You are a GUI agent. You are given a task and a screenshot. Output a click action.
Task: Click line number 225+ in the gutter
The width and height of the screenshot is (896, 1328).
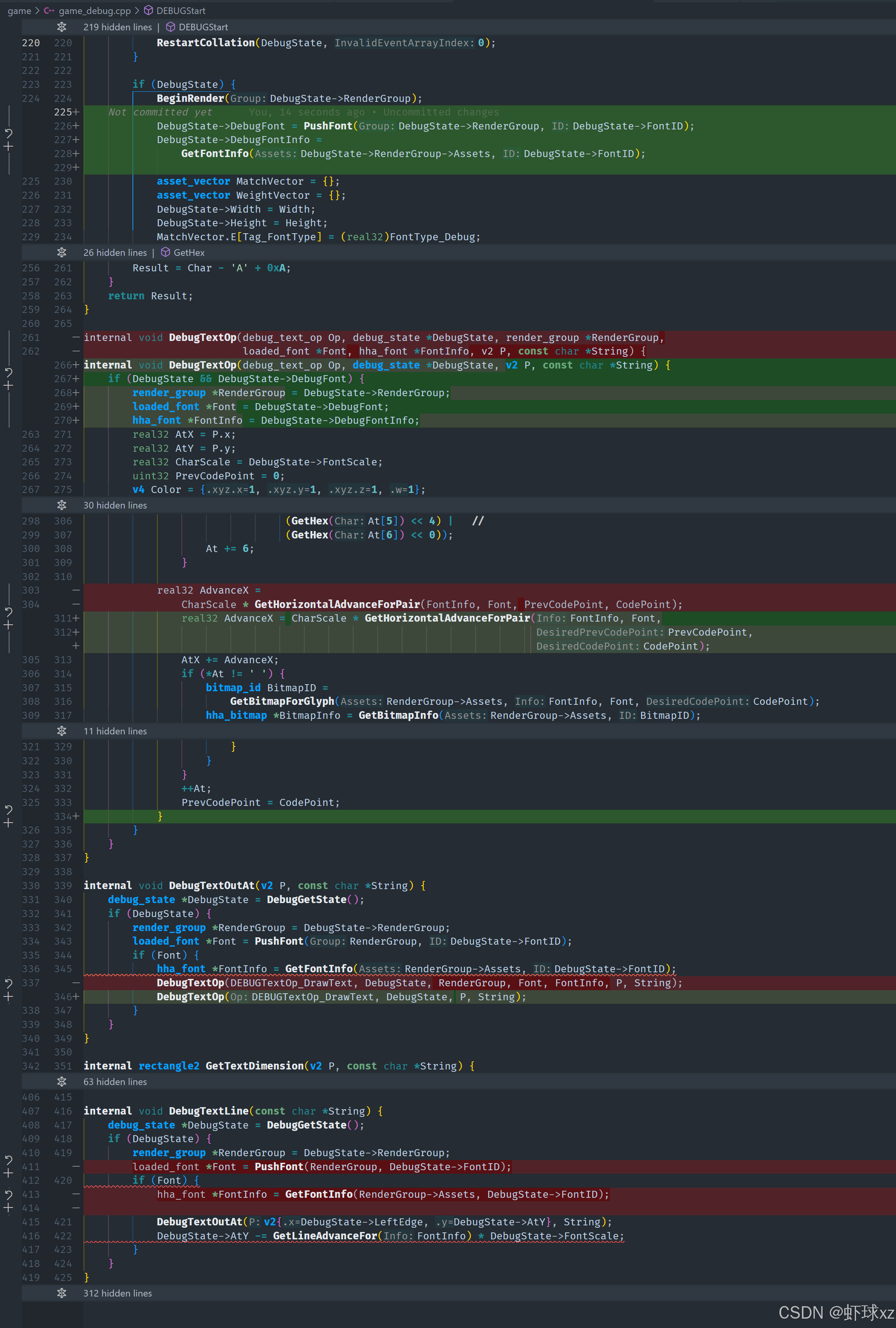pos(66,112)
